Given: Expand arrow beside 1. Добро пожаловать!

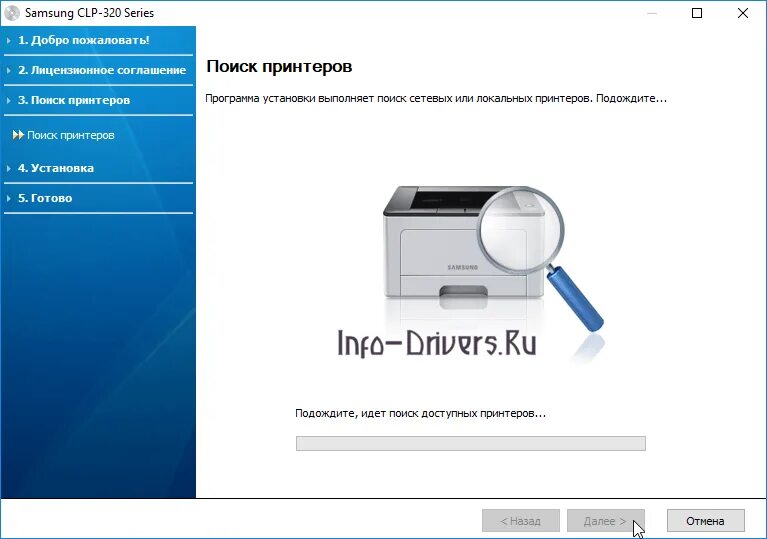Looking at the screenshot, I should (x=9, y=41).
